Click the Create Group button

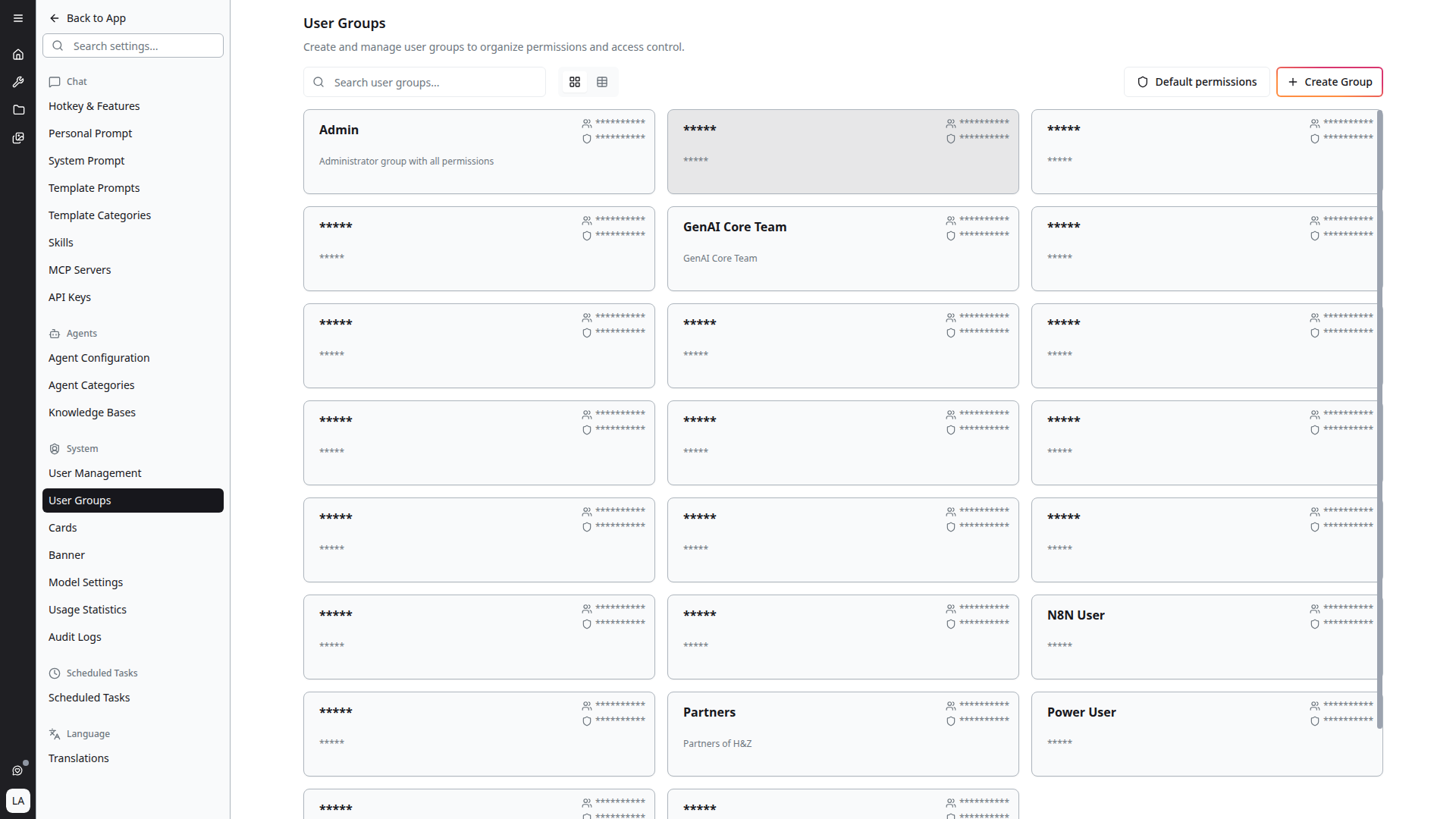point(1329,82)
